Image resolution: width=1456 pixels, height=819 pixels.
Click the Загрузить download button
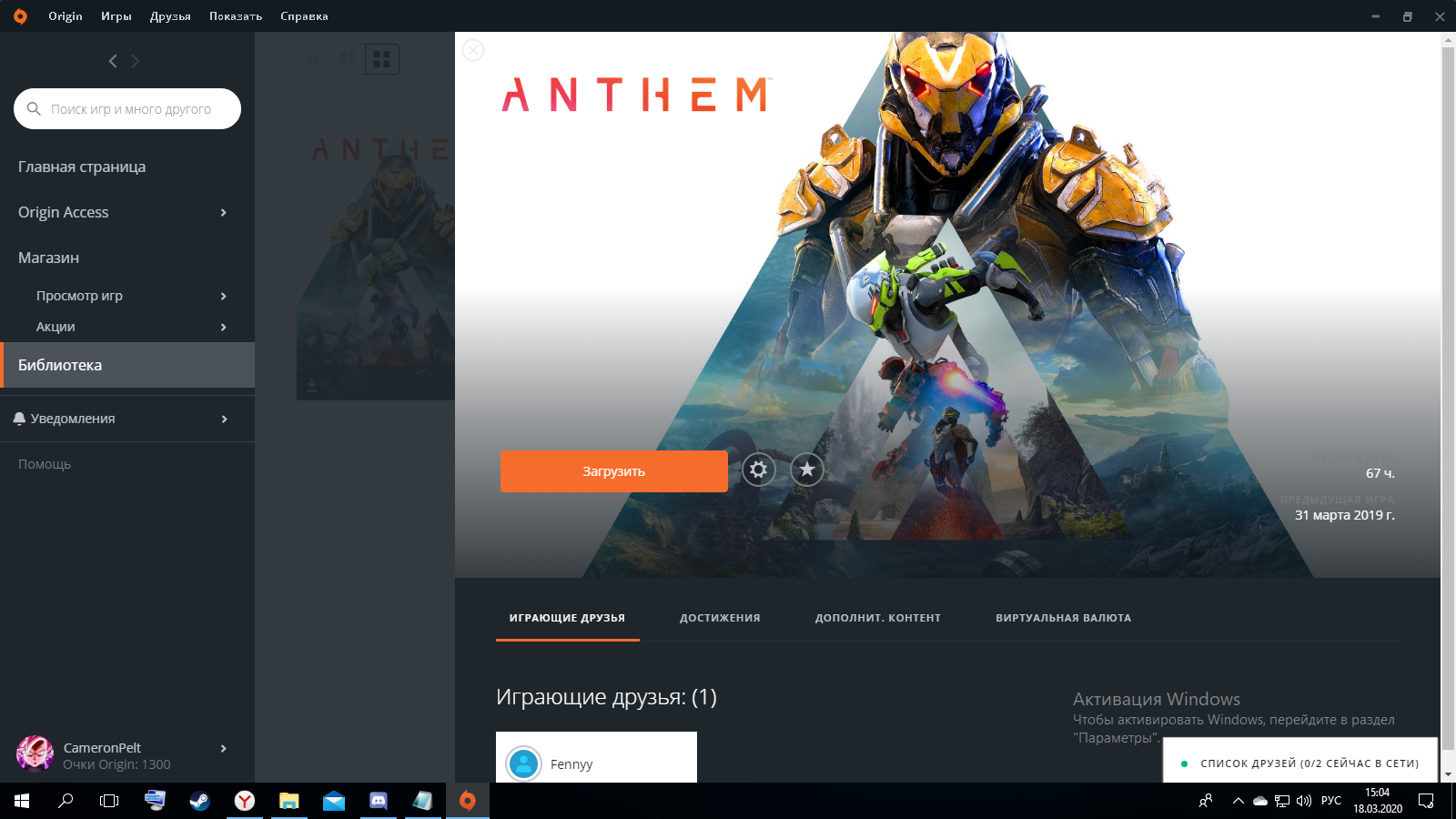click(613, 471)
